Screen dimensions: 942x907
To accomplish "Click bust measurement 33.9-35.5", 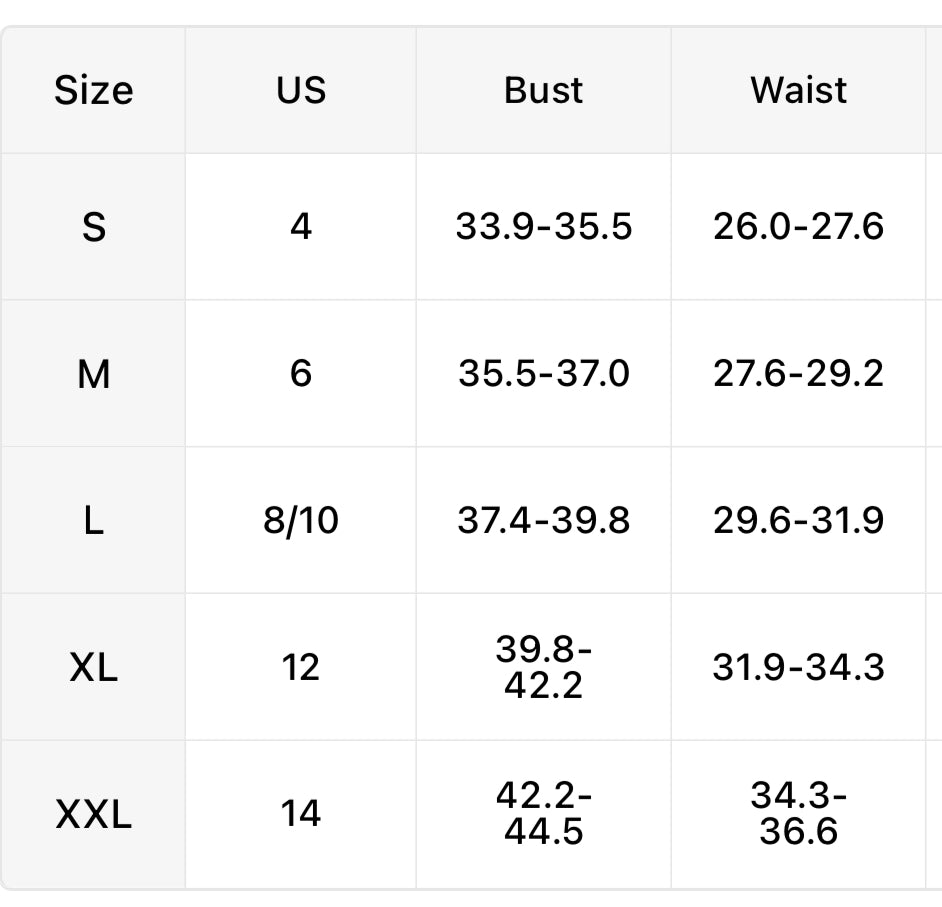I will pyautogui.click(x=543, y=227).
